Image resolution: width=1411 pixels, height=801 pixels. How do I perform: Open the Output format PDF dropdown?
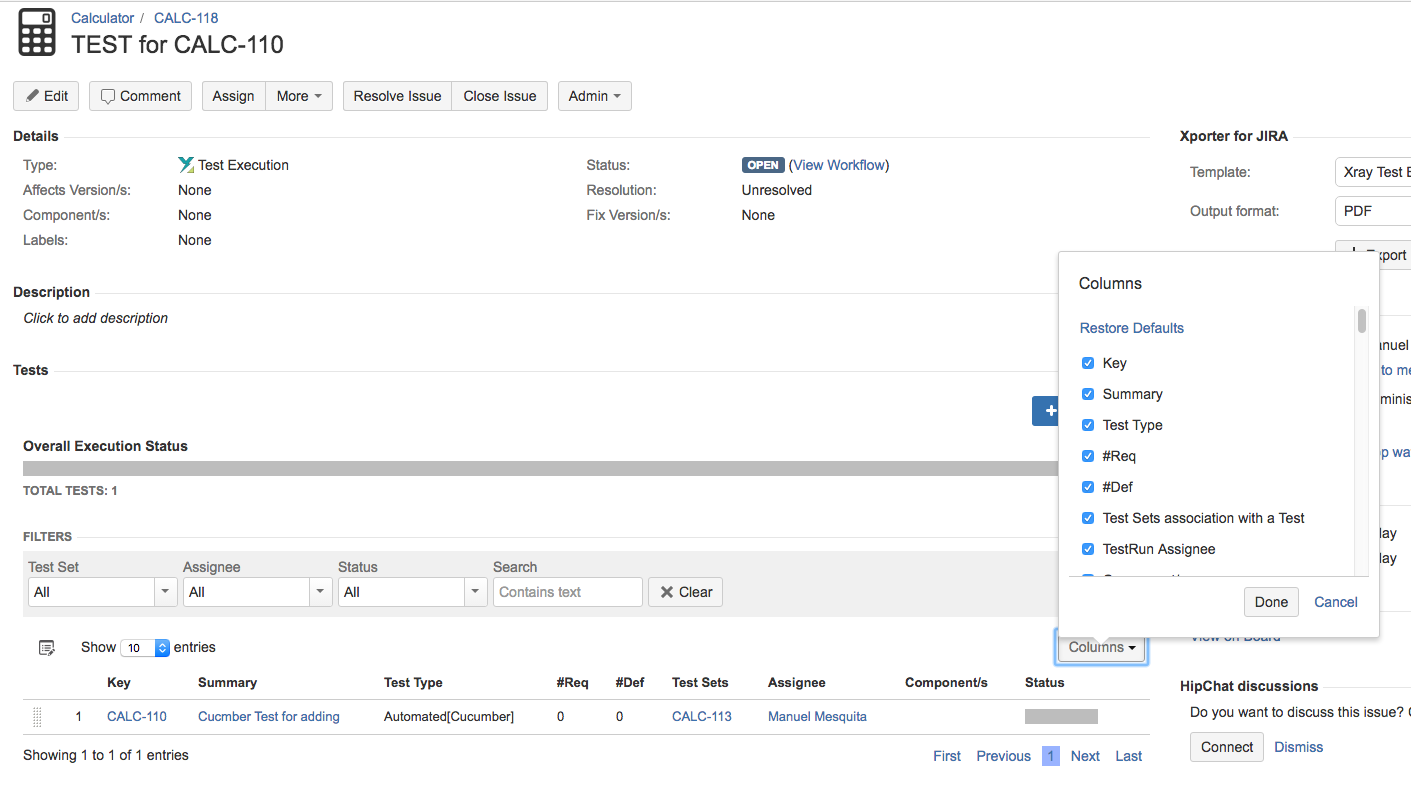click(x=1373, y=211)
